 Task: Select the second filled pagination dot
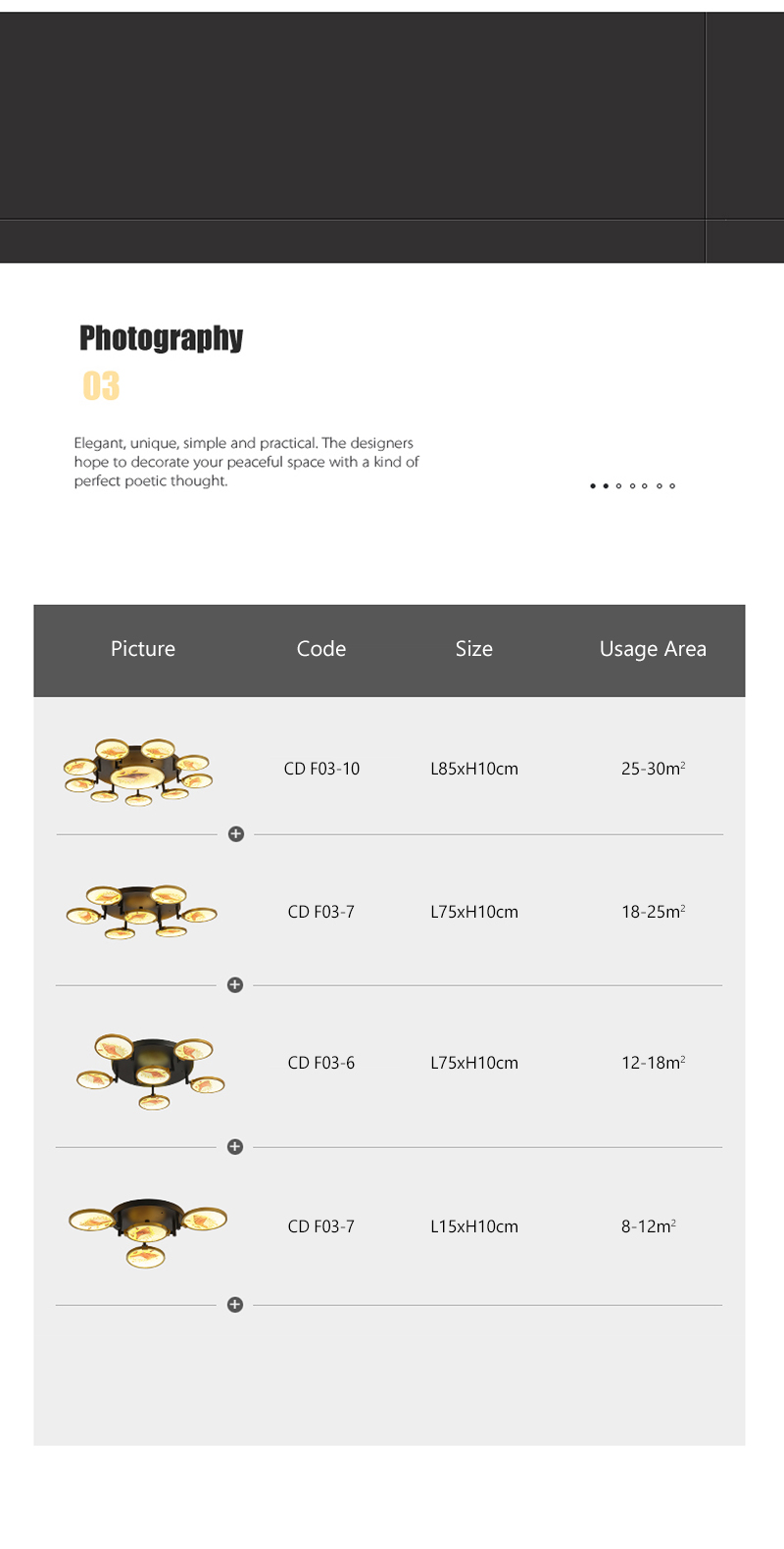tap(606, 486)
